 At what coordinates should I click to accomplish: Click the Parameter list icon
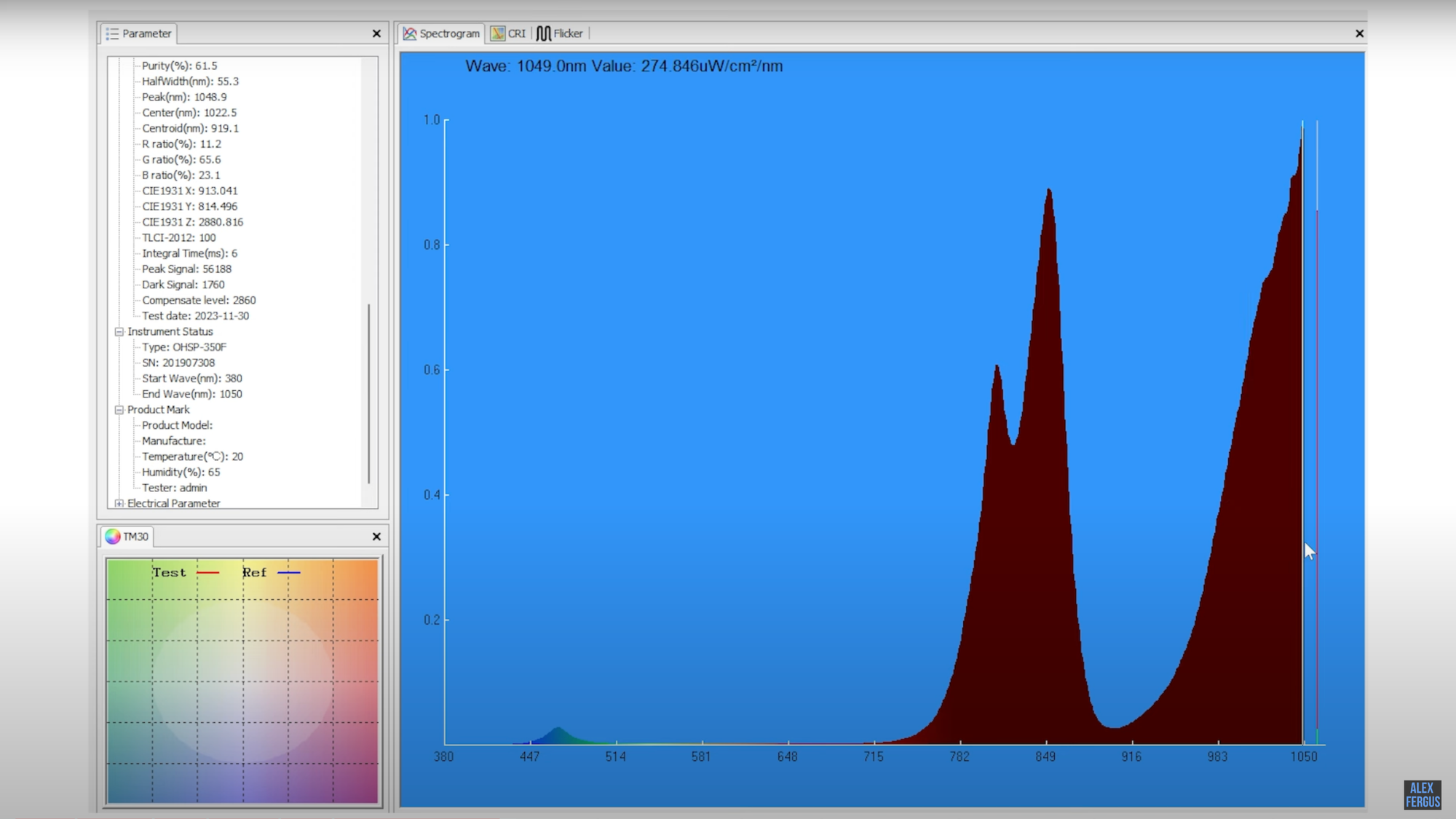pyautogui.click(x=112, y=33)
